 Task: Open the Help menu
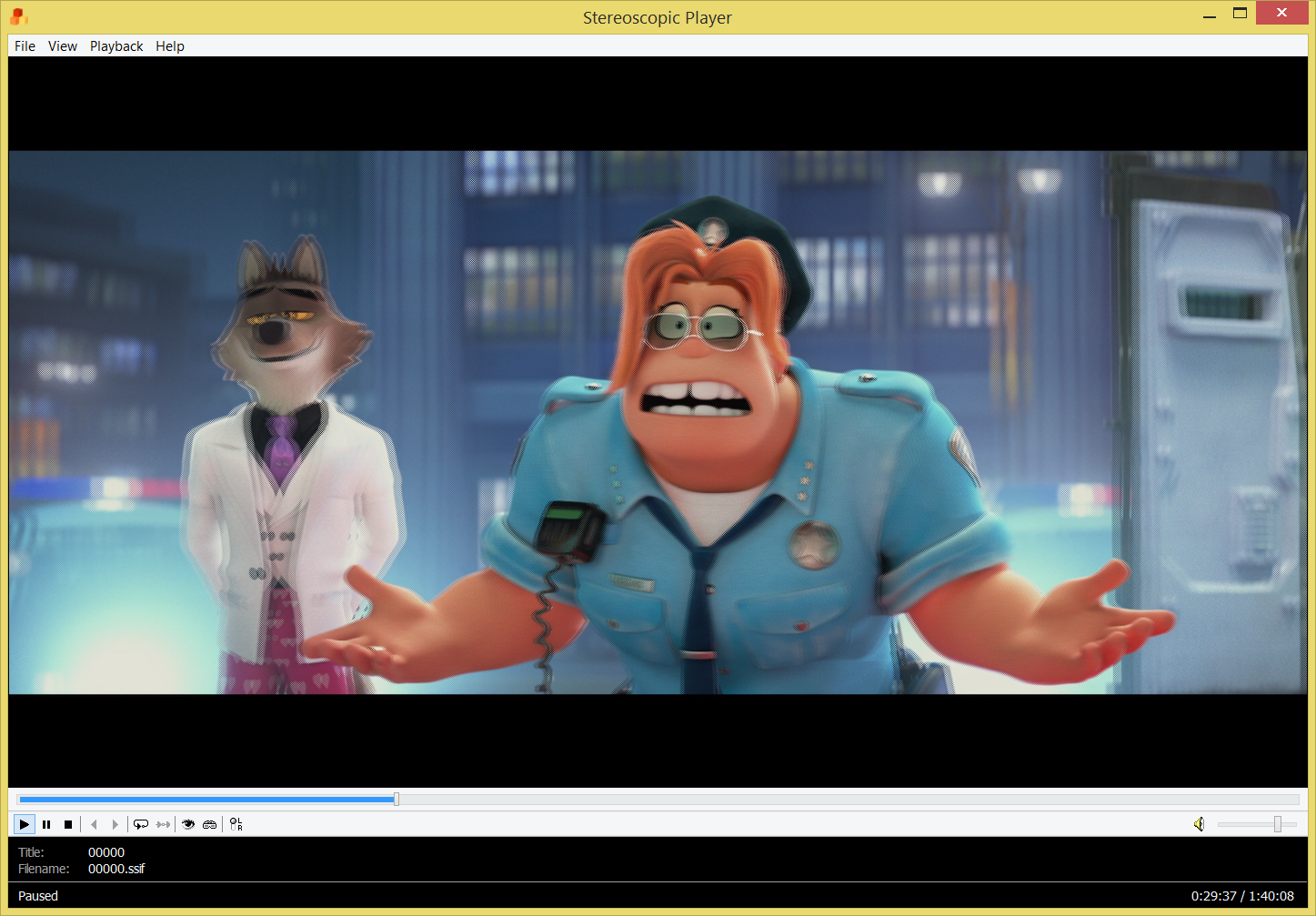point(170,46)
